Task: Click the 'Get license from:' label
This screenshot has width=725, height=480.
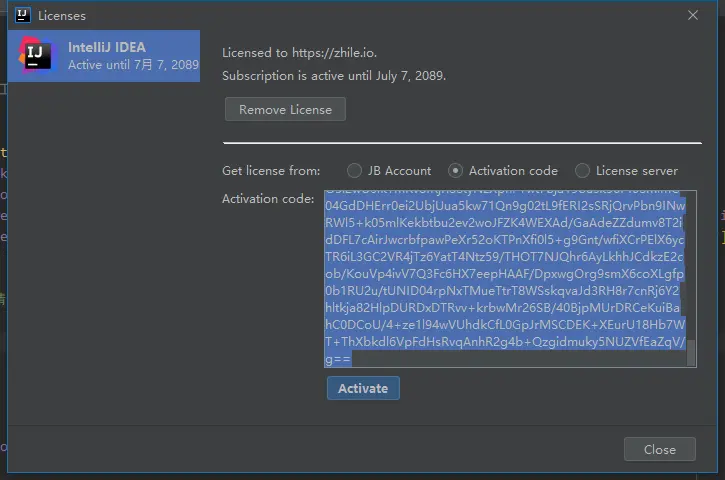Action: [x=271, y=171]
